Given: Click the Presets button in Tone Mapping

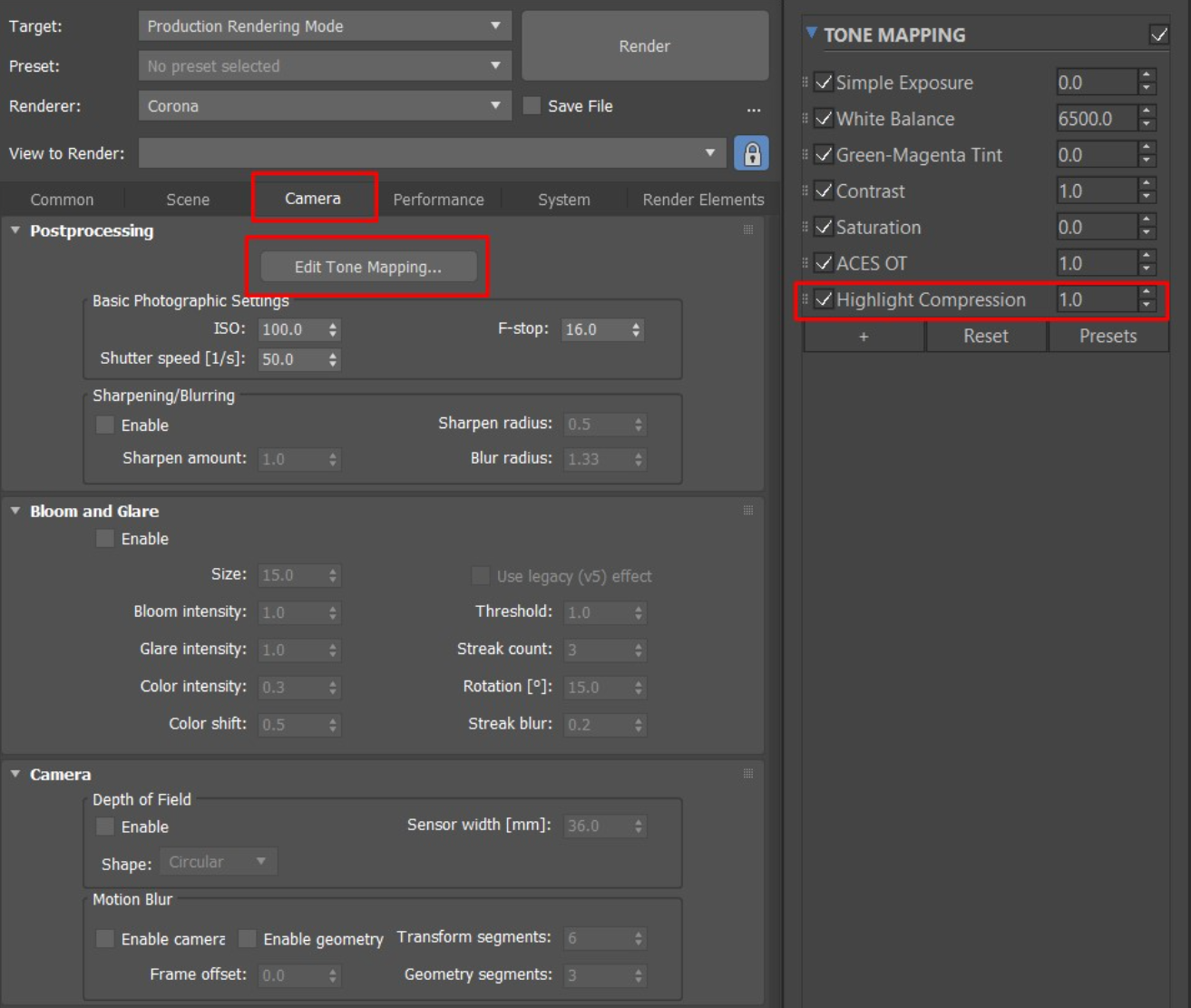Looking at the screenshot, I should point(1108,337).
